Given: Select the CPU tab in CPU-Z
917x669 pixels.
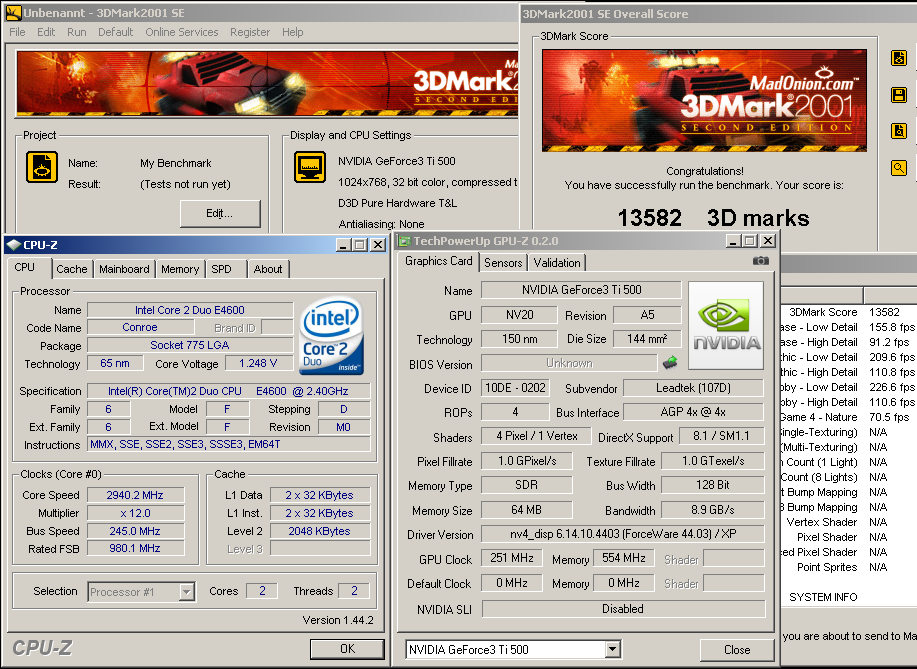Looking at the screenshot, I should click(30, 267).
